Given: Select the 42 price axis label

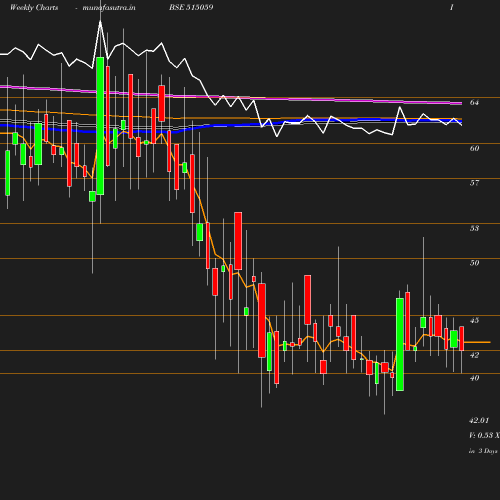Looking at the screenshot, I should tap(474, 355).
